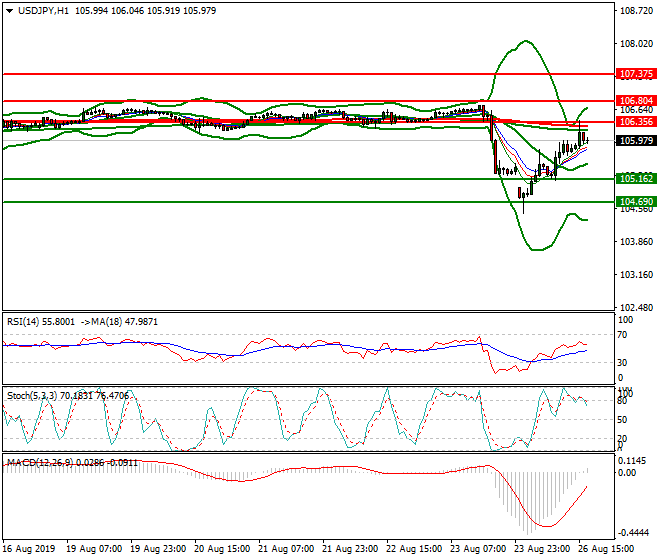The width and height of the screenshot is (660, 560).
Task: Click the 108.720 price scale label
Action: click(636, 11)
